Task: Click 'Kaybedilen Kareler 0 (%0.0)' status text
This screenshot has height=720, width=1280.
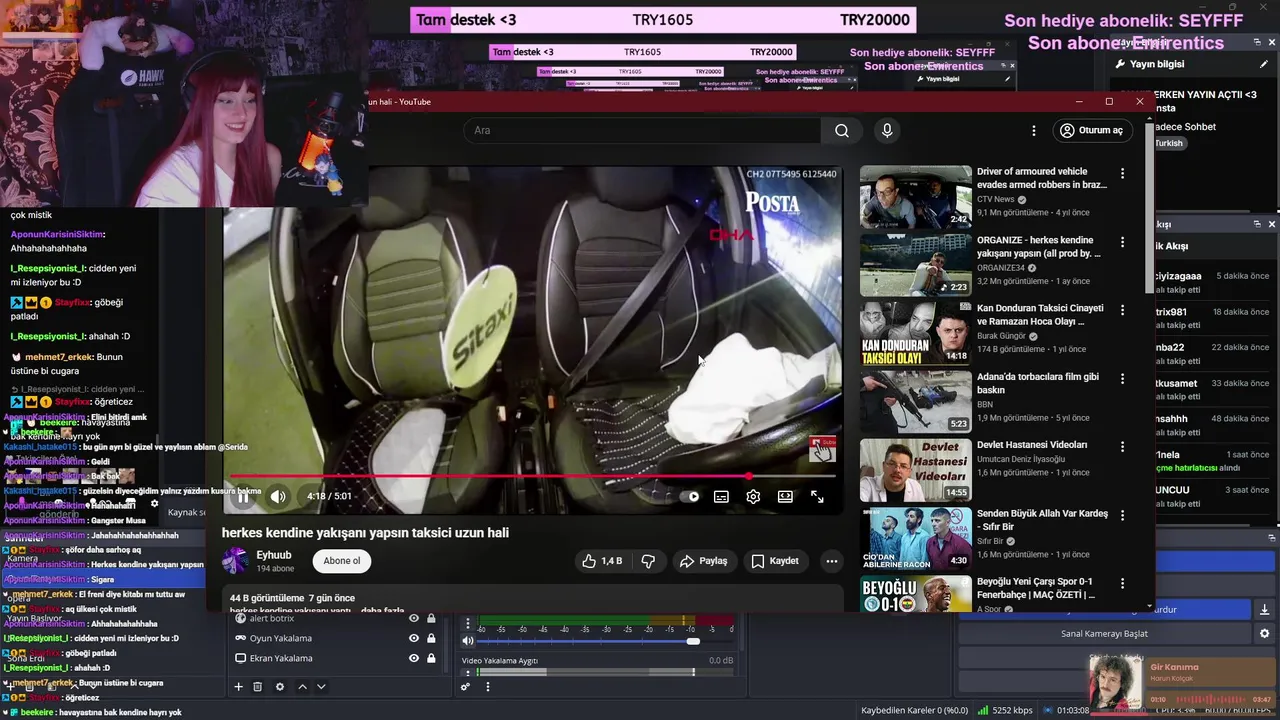Action: click(914, 711)
